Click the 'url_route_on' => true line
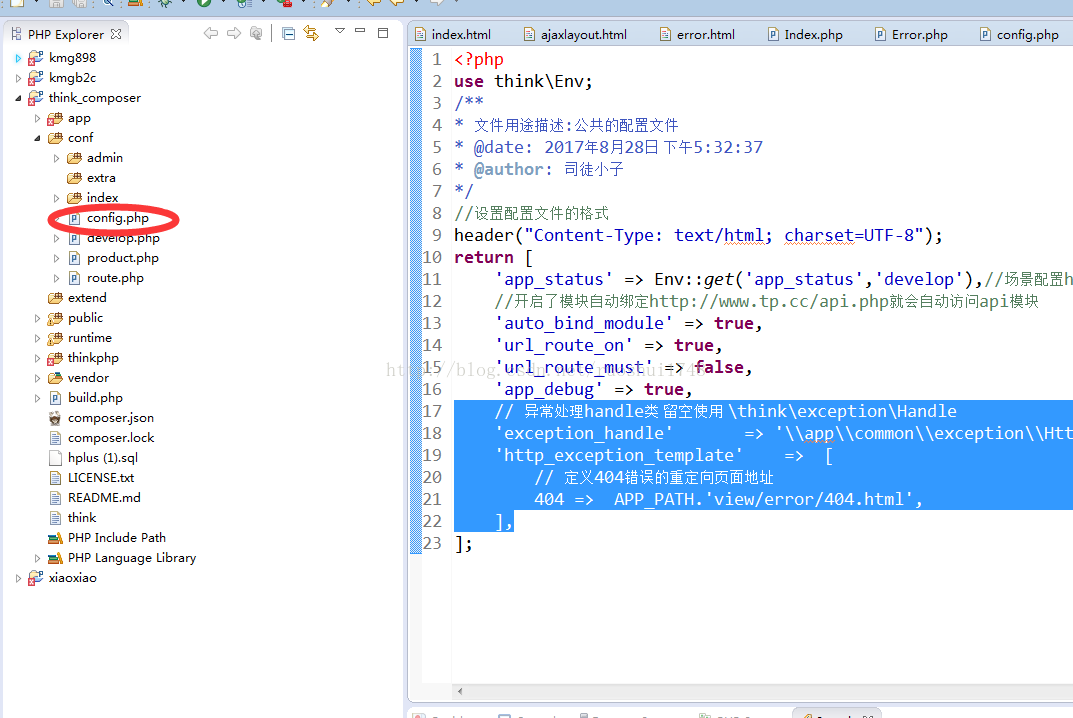The width and height of the screenshot is (1073, 718). [x=608, y=345]
